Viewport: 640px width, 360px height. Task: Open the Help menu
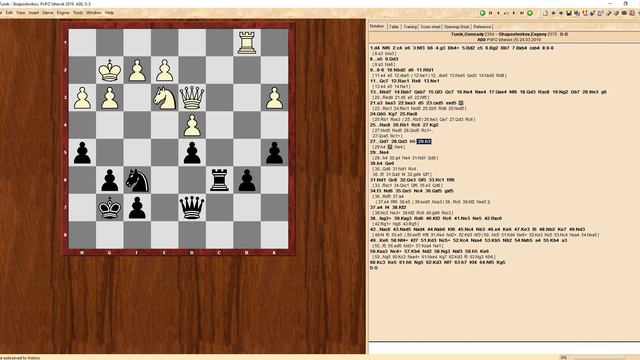tap(109, 13)
